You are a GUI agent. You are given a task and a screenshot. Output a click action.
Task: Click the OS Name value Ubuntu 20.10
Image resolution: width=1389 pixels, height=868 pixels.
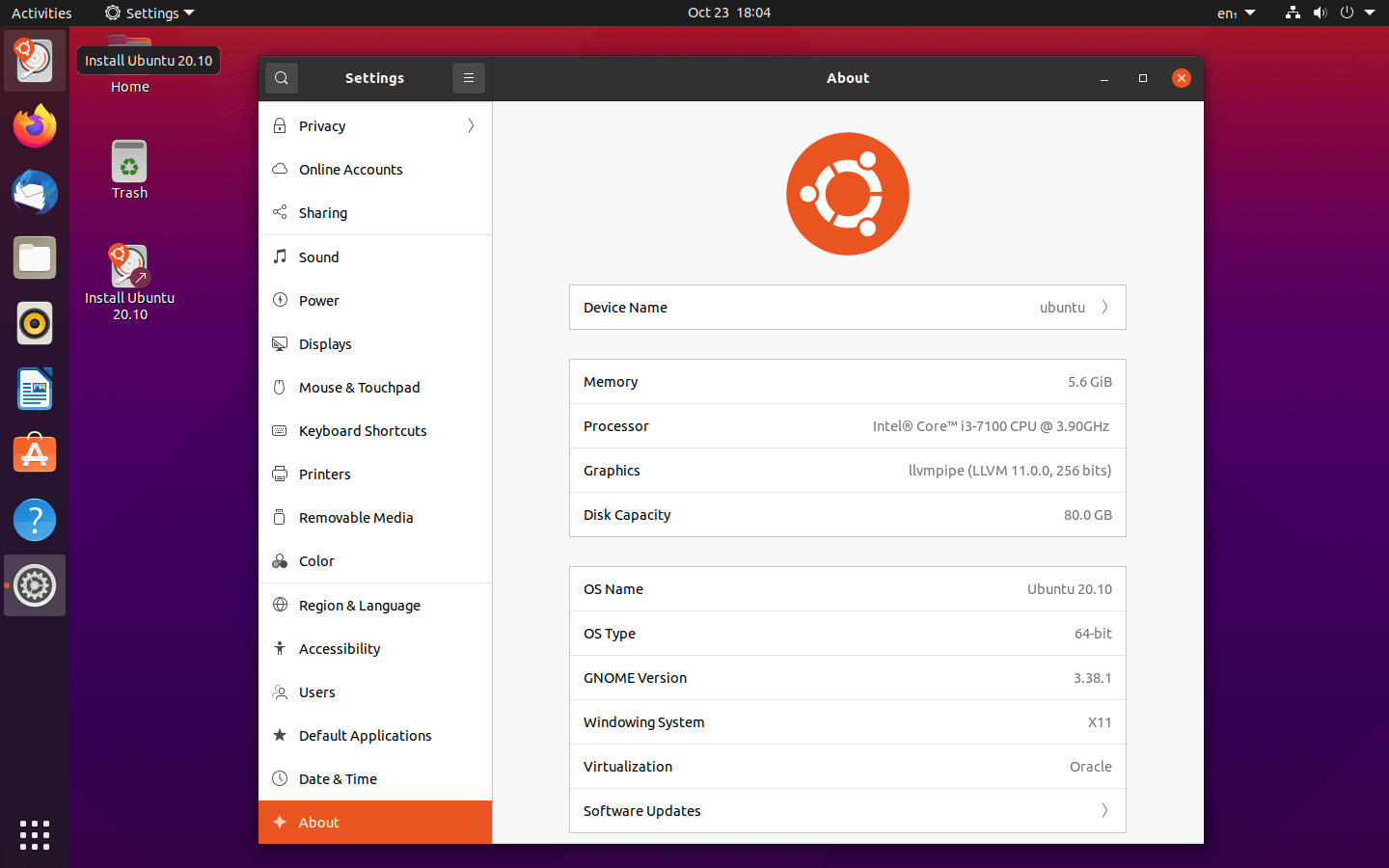point(1070,589)
